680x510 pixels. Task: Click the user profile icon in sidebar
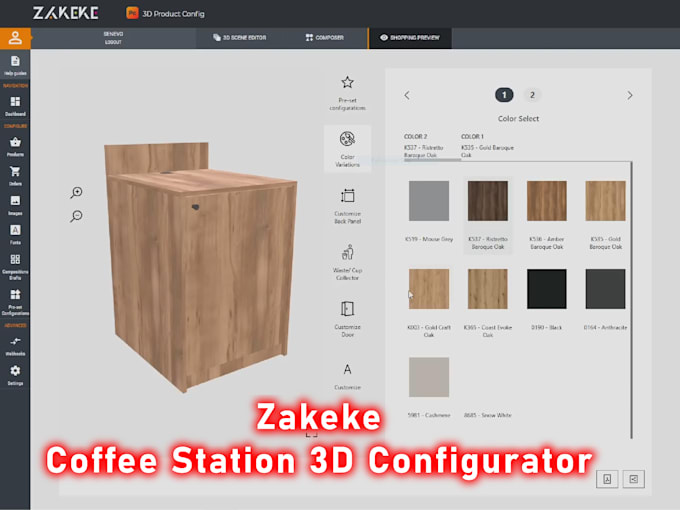[15, 38]
